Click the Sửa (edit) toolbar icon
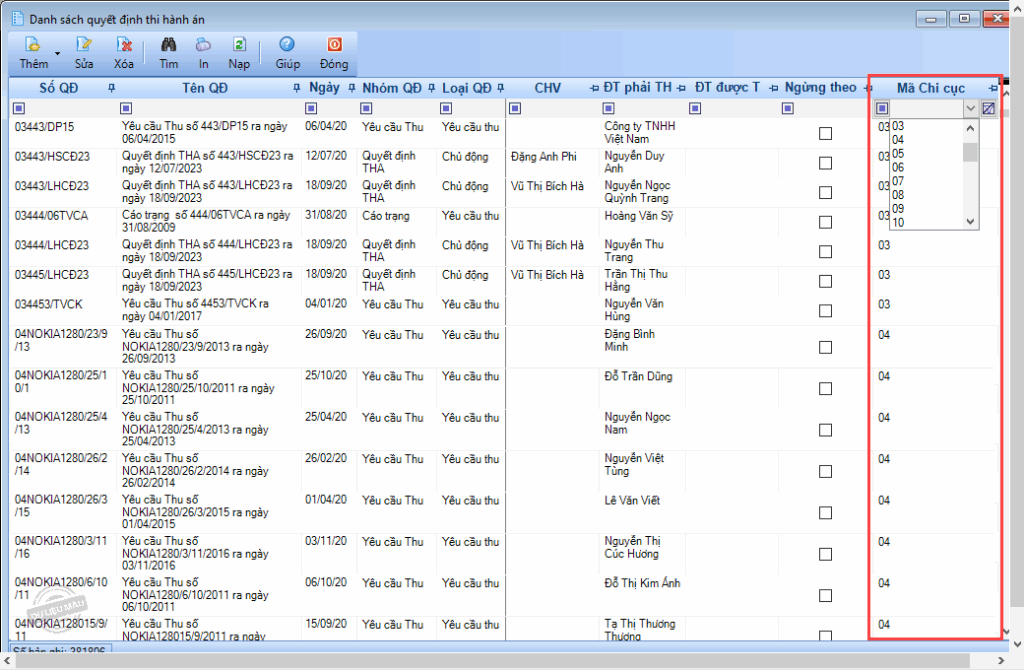This screenshot has height=671, width=1024. click(x=84, y=45)
